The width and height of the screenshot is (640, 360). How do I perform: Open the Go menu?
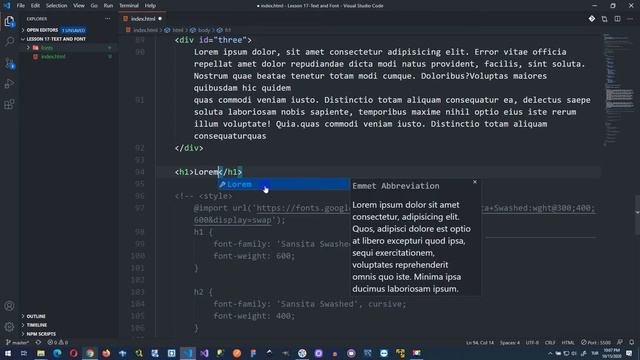click(94, 6)
